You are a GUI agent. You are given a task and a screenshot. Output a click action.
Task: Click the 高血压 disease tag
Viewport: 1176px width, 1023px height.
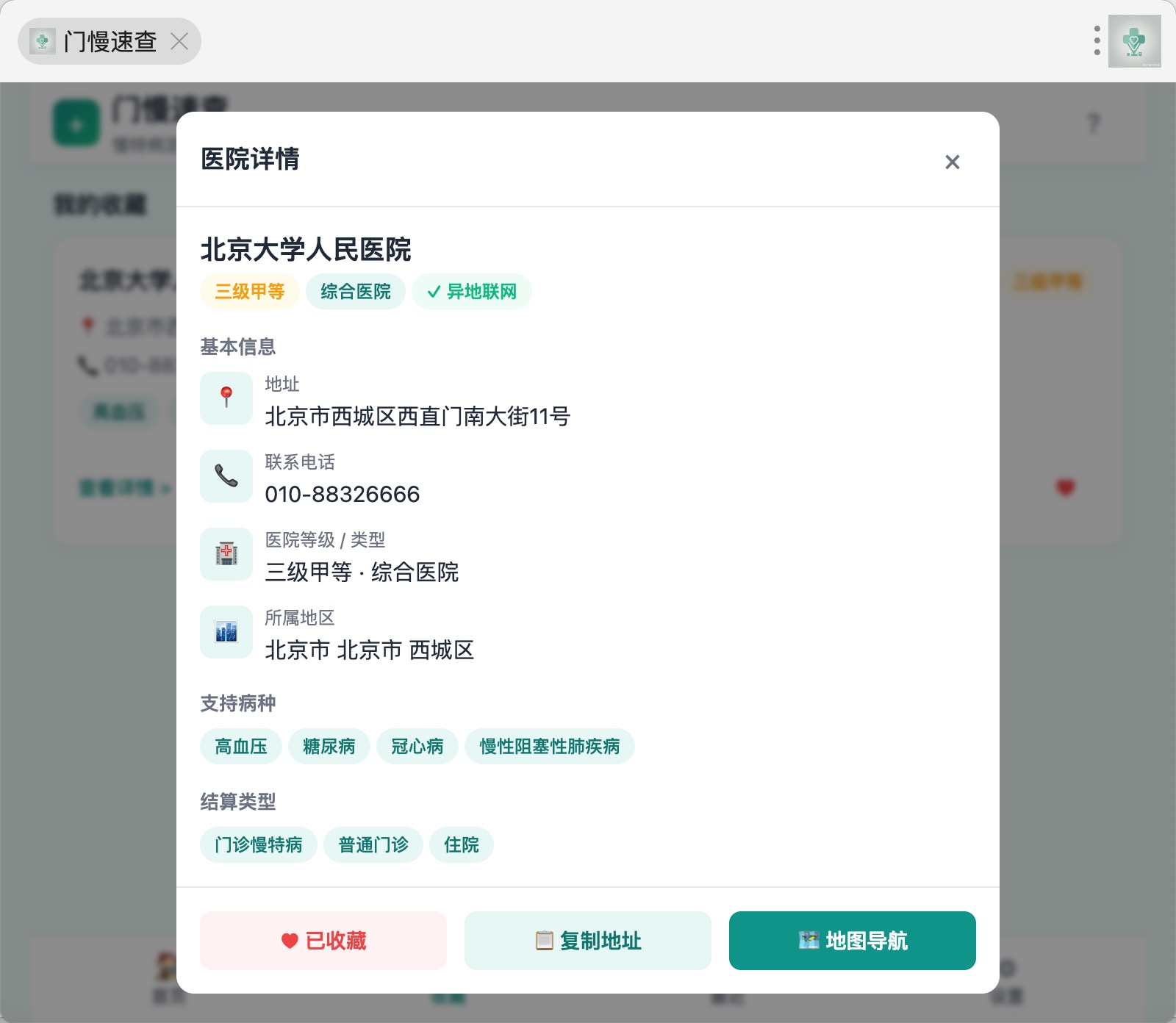tap(241, 747)
